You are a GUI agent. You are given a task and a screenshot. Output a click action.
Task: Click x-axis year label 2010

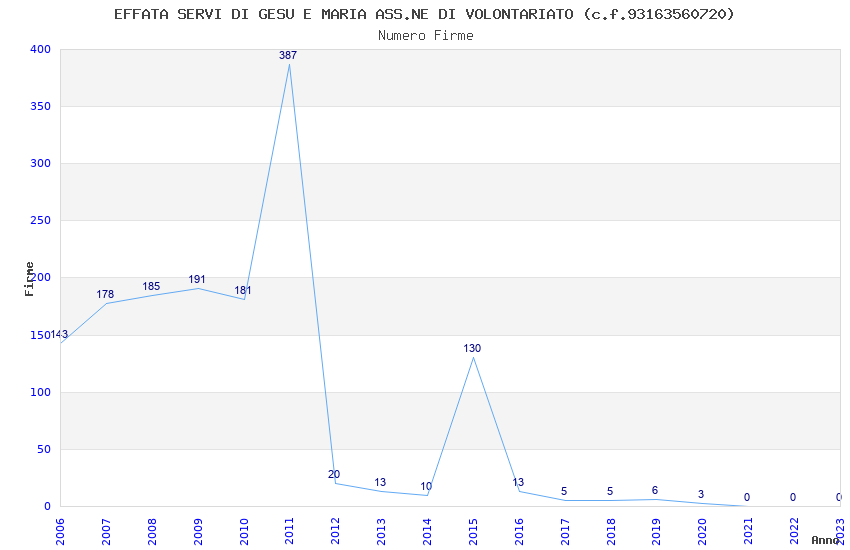tap(243, 531)
